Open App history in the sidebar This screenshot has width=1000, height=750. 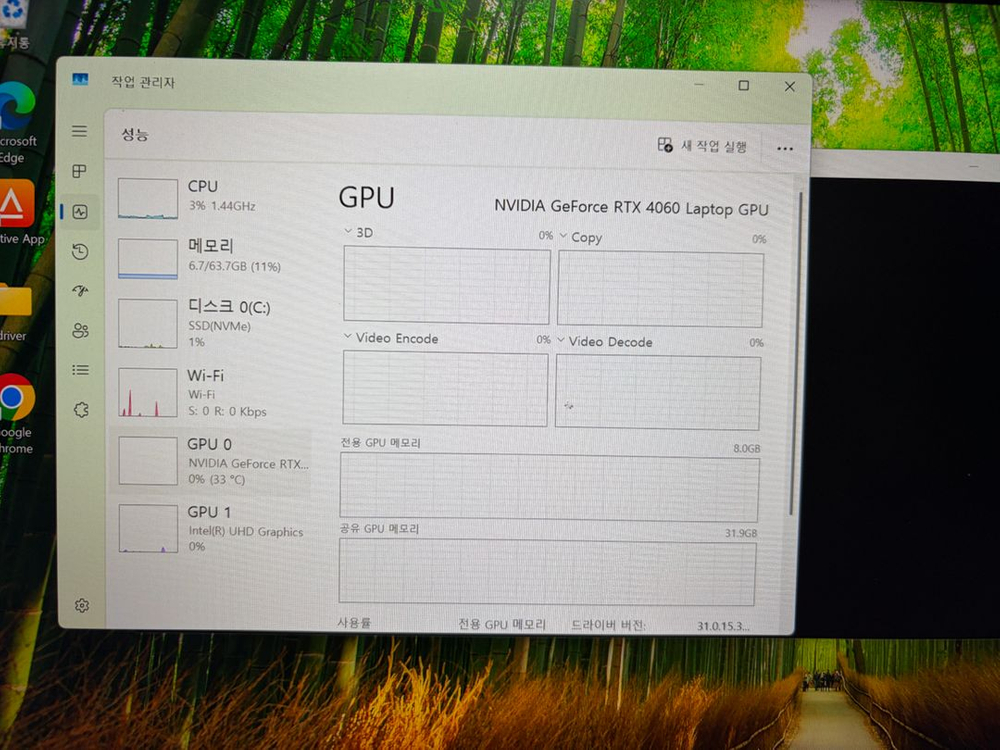pyautogui.click(x=81, y=251)
